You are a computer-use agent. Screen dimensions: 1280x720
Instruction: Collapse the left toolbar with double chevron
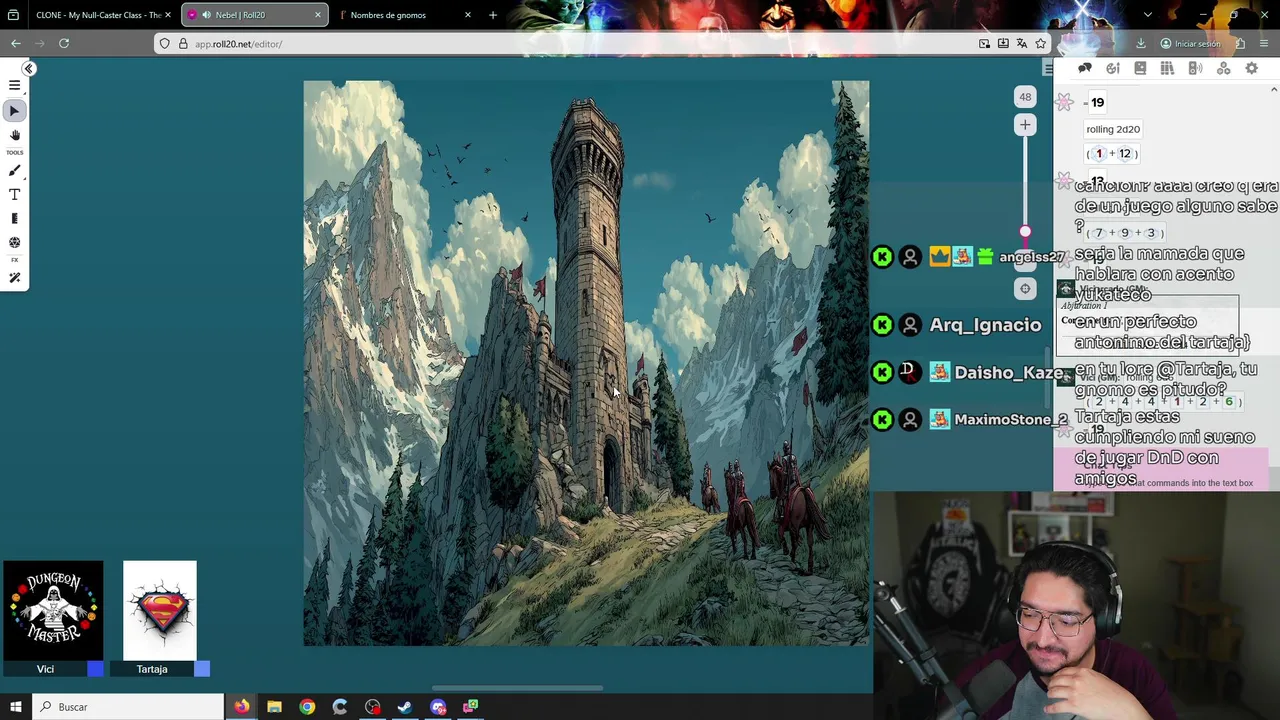point(29,68)
